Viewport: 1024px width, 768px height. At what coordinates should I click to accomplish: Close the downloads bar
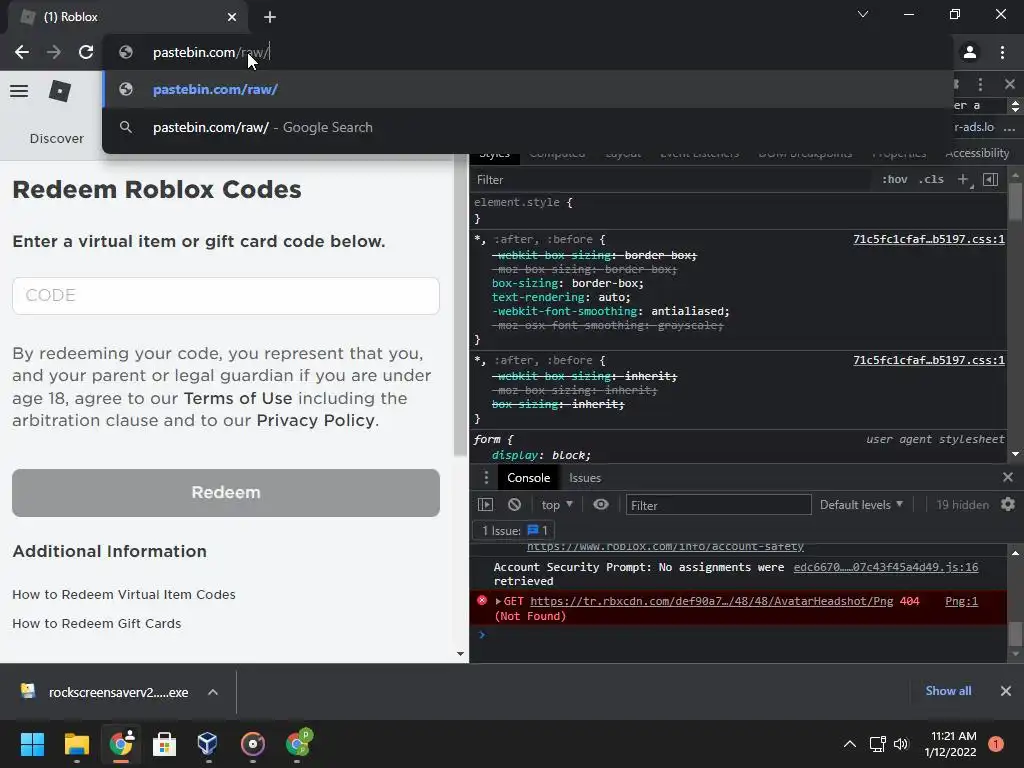(x=1006, y=691)
